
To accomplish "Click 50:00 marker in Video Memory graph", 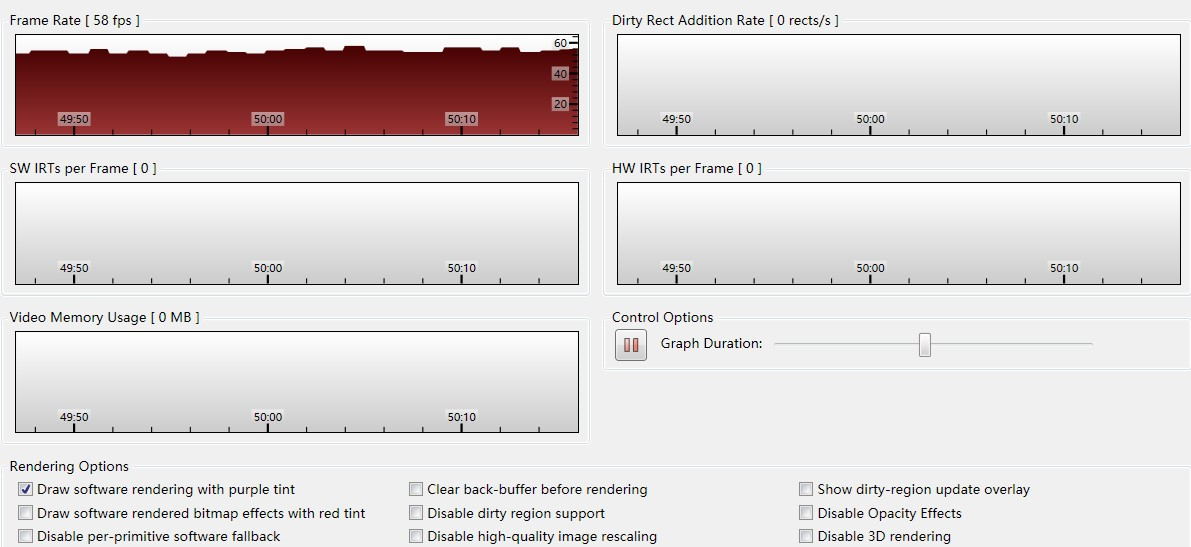I will click(x=267, y=417).
